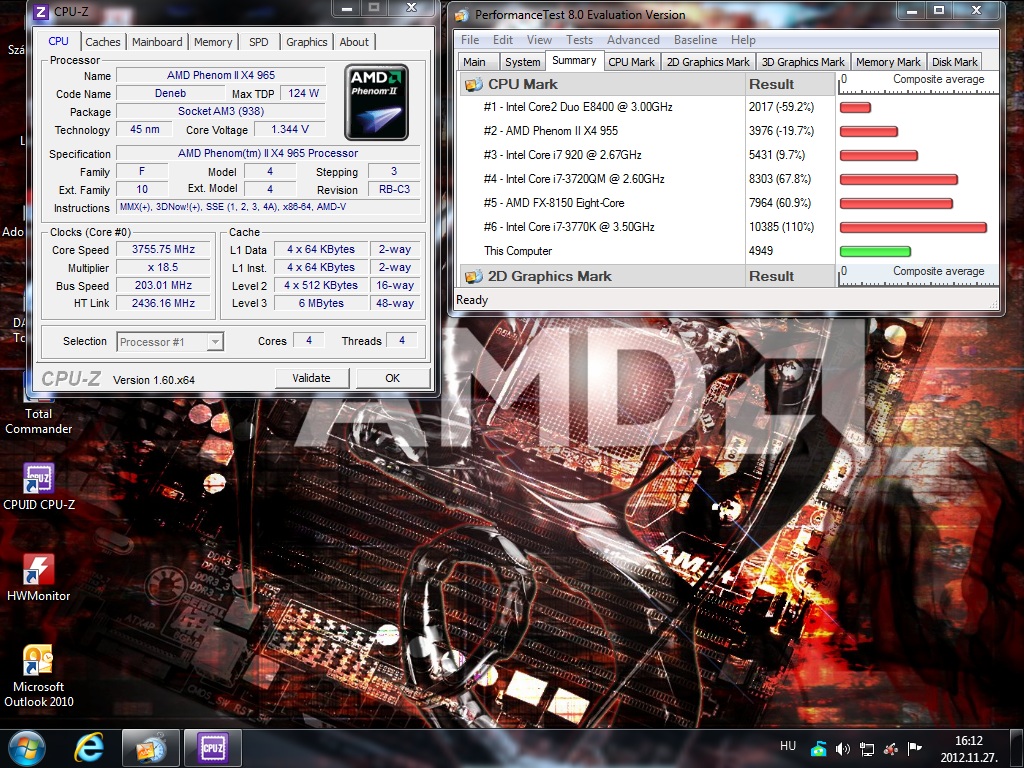Open the Disk Mark tab
Screen dimensions: 1024x768
(x=954, y=62)
